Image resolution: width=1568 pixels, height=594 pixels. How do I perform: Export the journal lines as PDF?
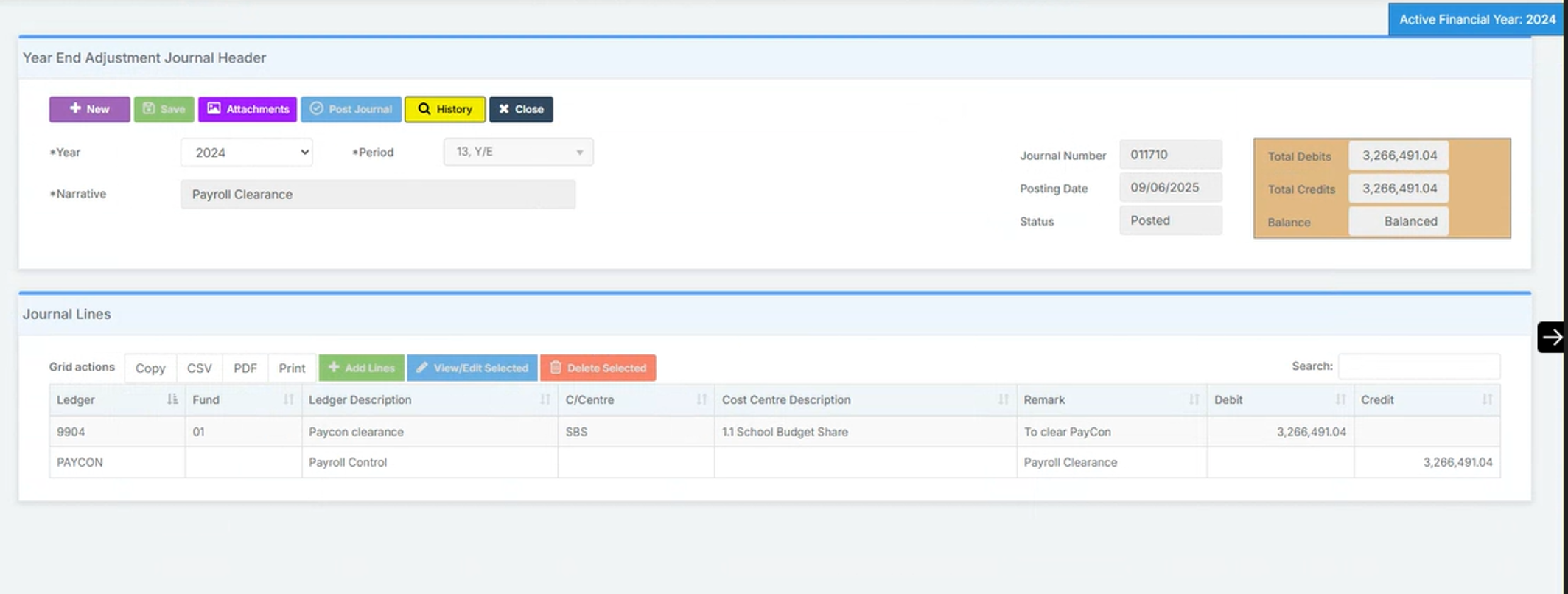pyautogui.click(x=245, y=368)
